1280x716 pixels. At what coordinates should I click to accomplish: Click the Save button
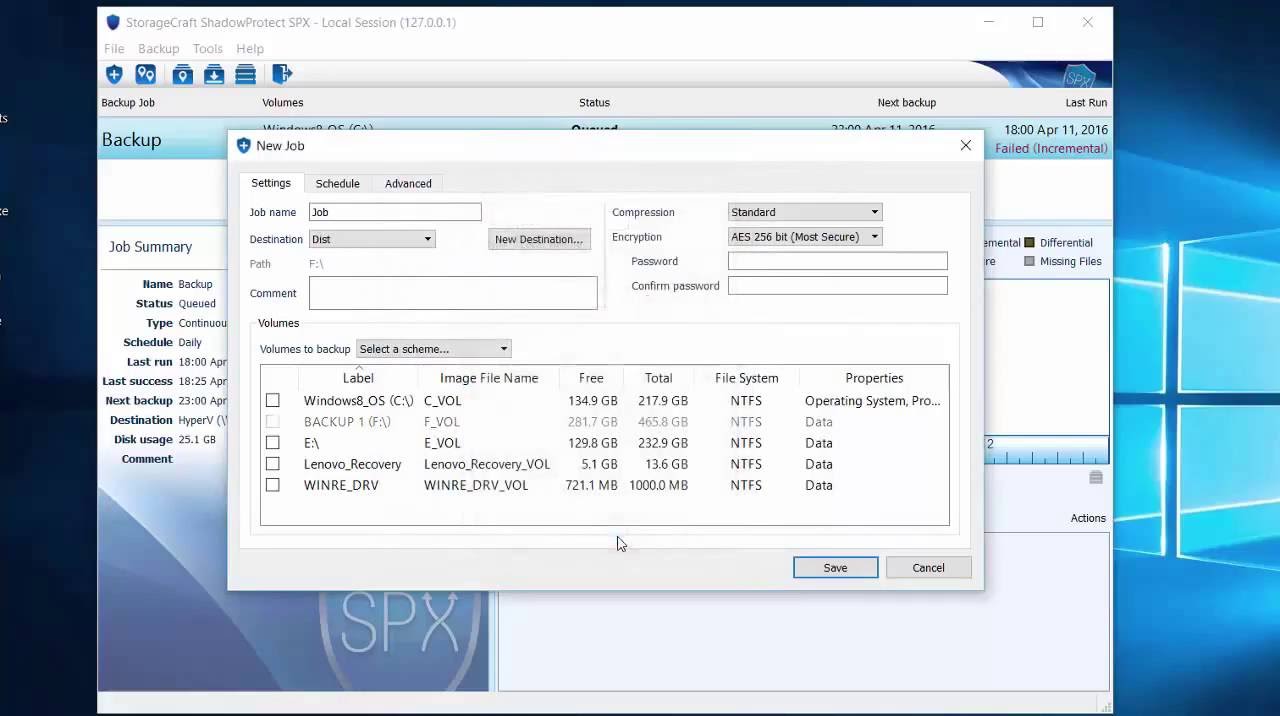click(x=835, y=568)
